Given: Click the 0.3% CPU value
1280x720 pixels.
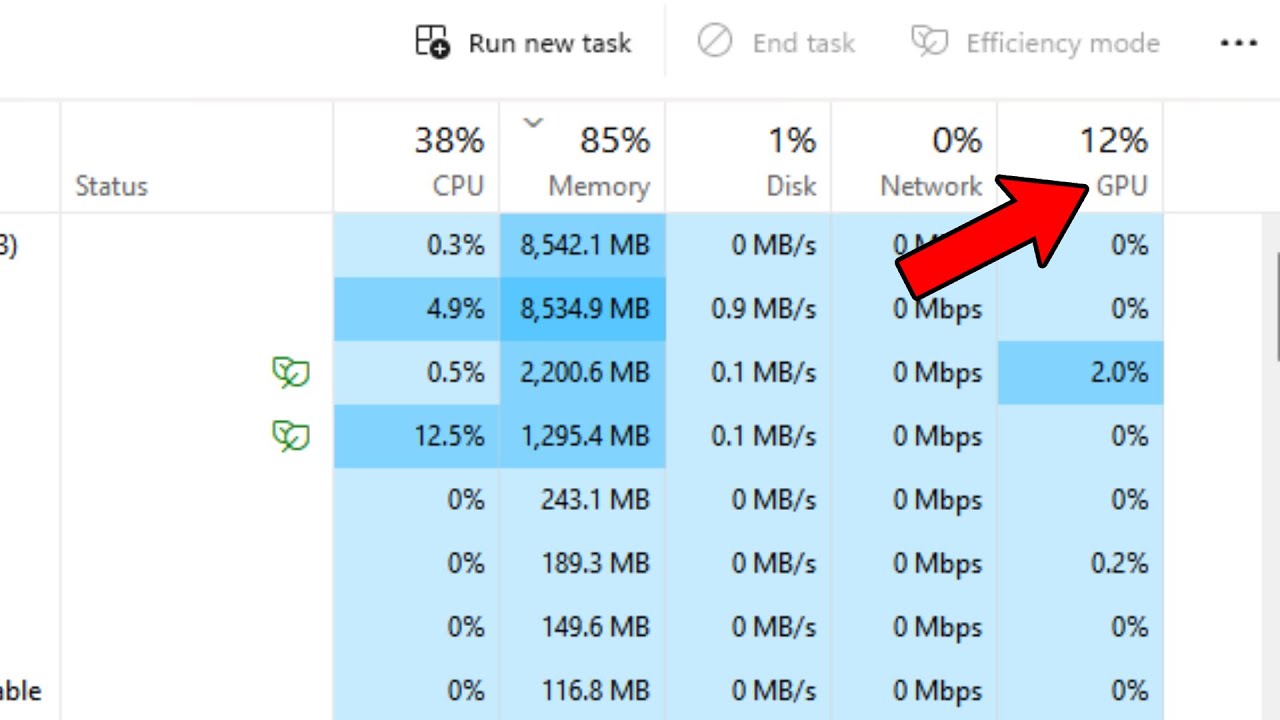Looking at the screenshot, I should point(455,245).
